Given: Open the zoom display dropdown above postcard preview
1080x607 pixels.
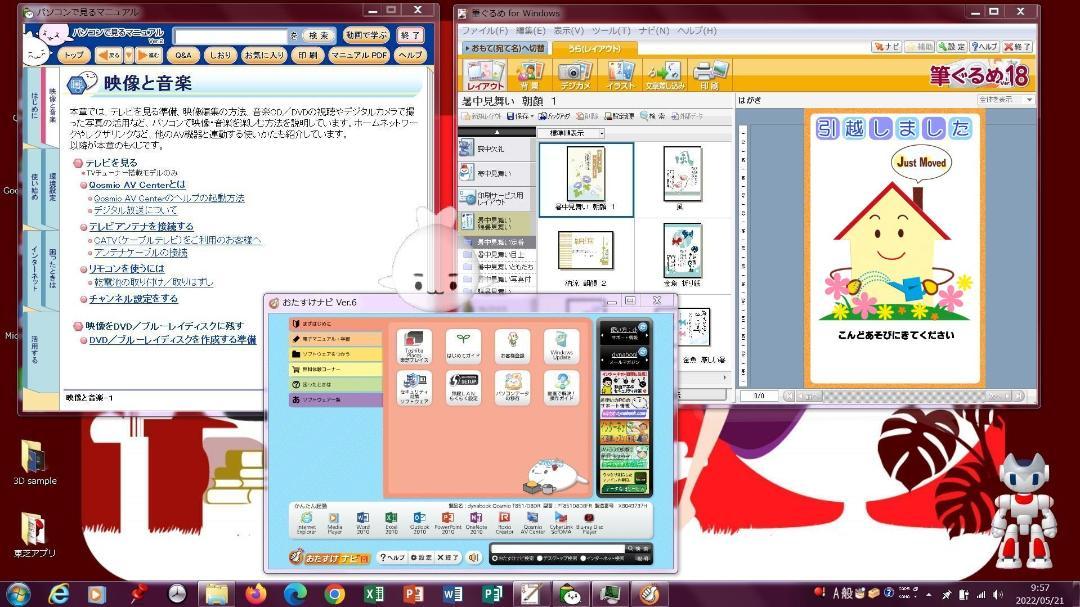Looking at the screenshot, I should [1005, 100].
